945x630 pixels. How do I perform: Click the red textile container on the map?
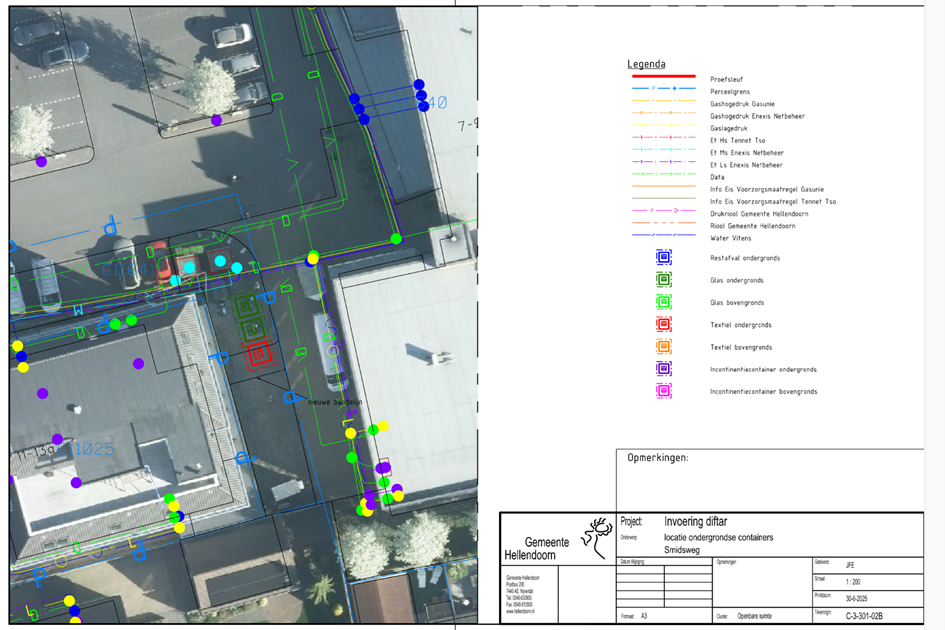258,352
